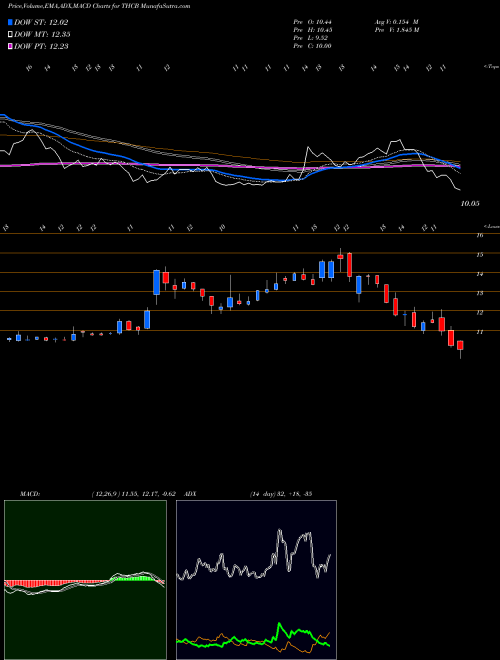This screenshot has height=660, width=500.
Task: Click the bright green +DI spike in ADX panel
Action: coord(279,630)
